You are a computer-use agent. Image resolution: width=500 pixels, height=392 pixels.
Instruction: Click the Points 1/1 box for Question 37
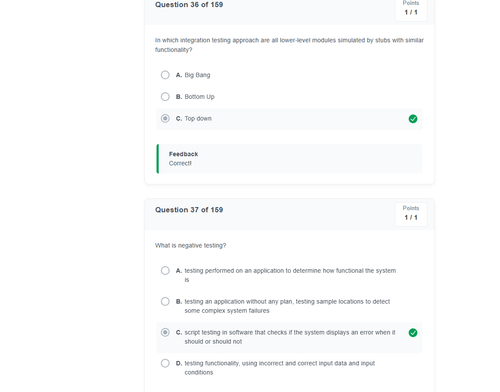411,214
